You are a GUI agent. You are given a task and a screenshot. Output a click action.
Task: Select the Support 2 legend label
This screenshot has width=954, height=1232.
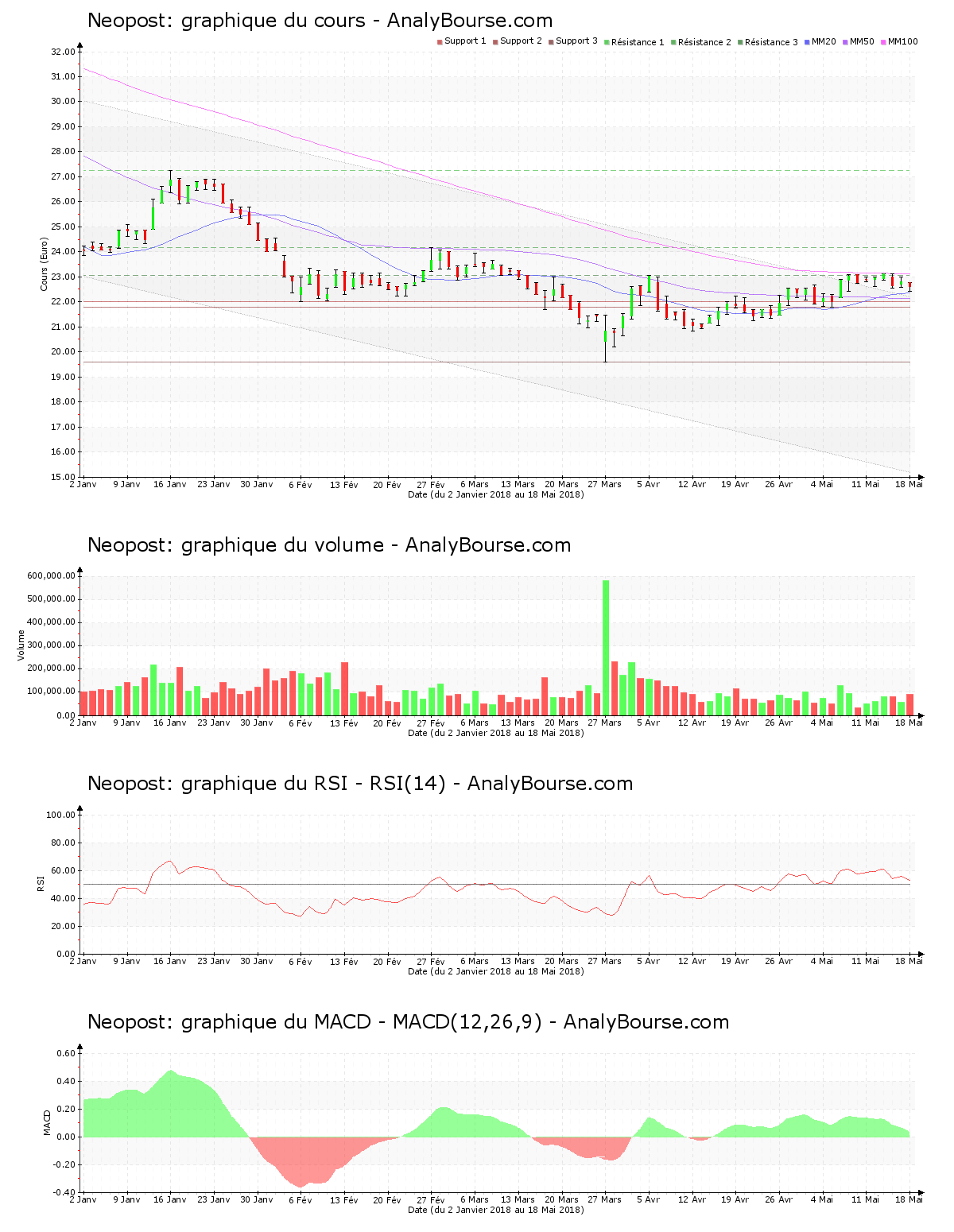point(521,41)
